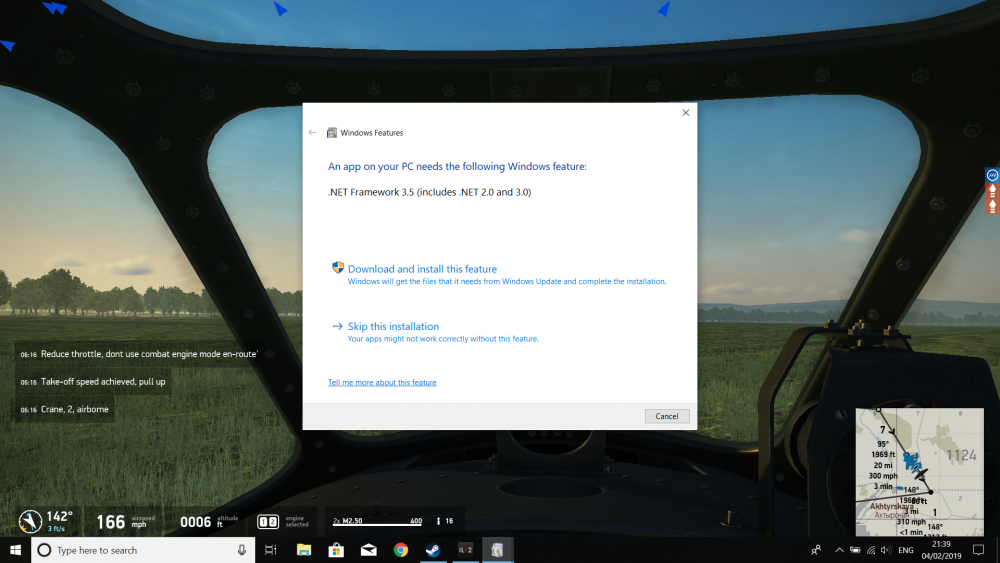Click the 166 mph airspeed readout

click(126, 522)
